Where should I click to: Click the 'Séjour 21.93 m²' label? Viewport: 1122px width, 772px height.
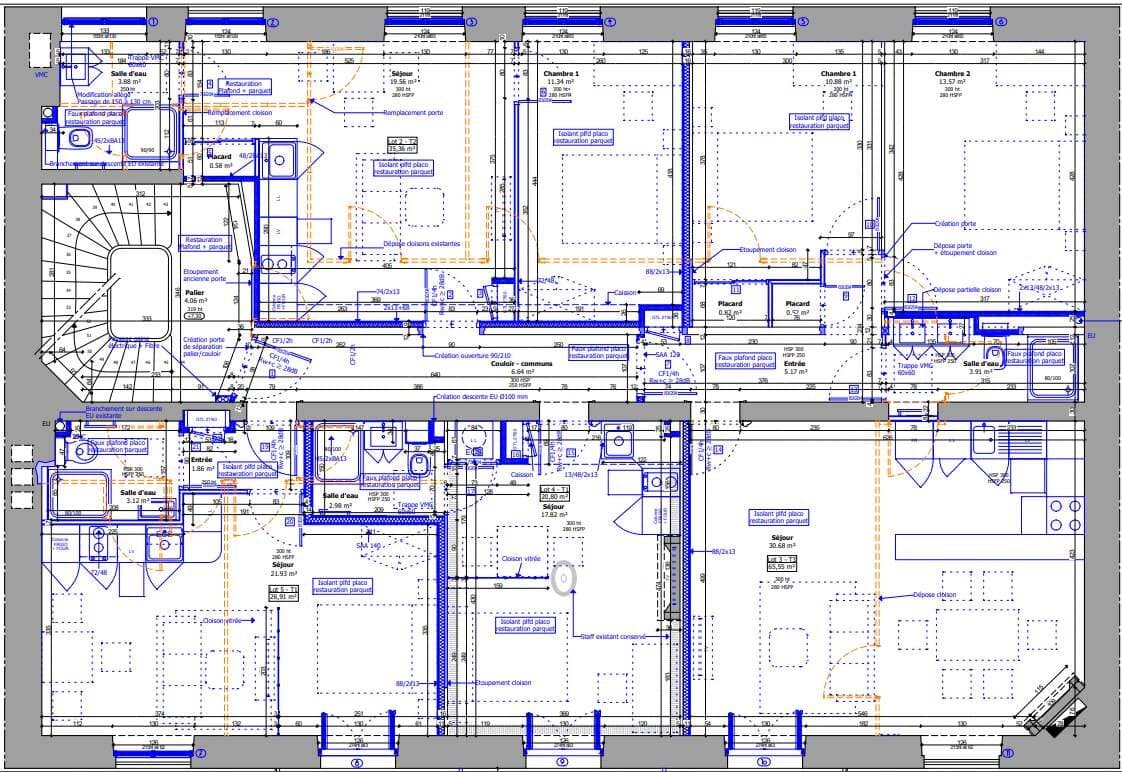point(283,569)
